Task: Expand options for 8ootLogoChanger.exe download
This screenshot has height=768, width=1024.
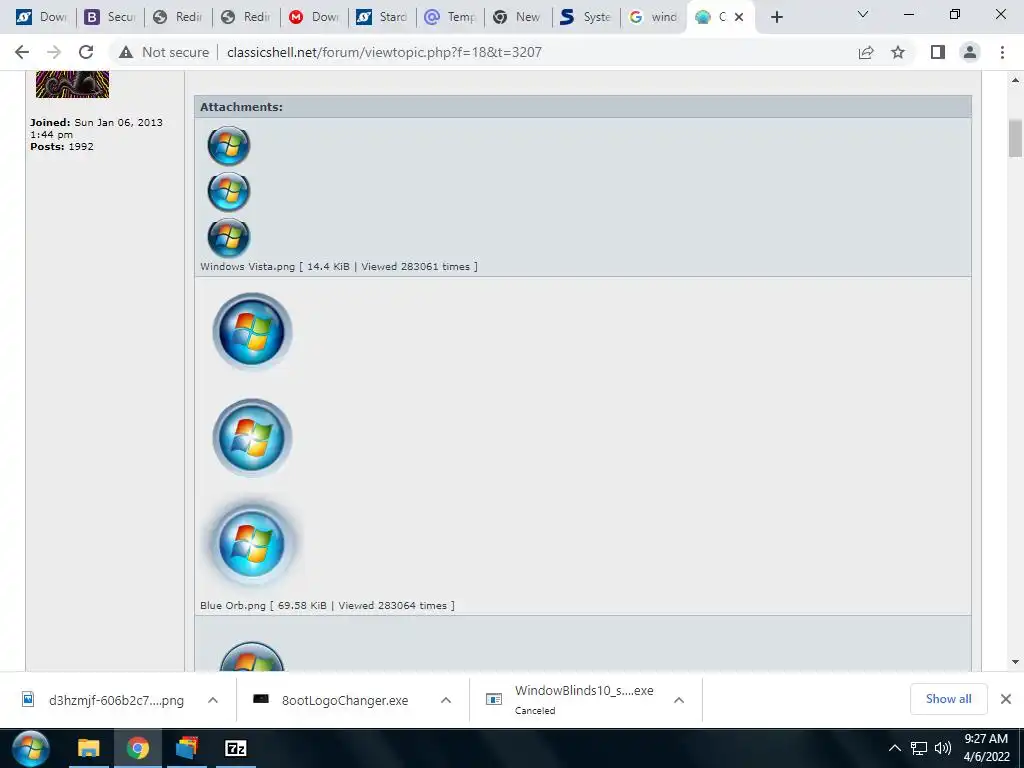Action: click(446, 700)
